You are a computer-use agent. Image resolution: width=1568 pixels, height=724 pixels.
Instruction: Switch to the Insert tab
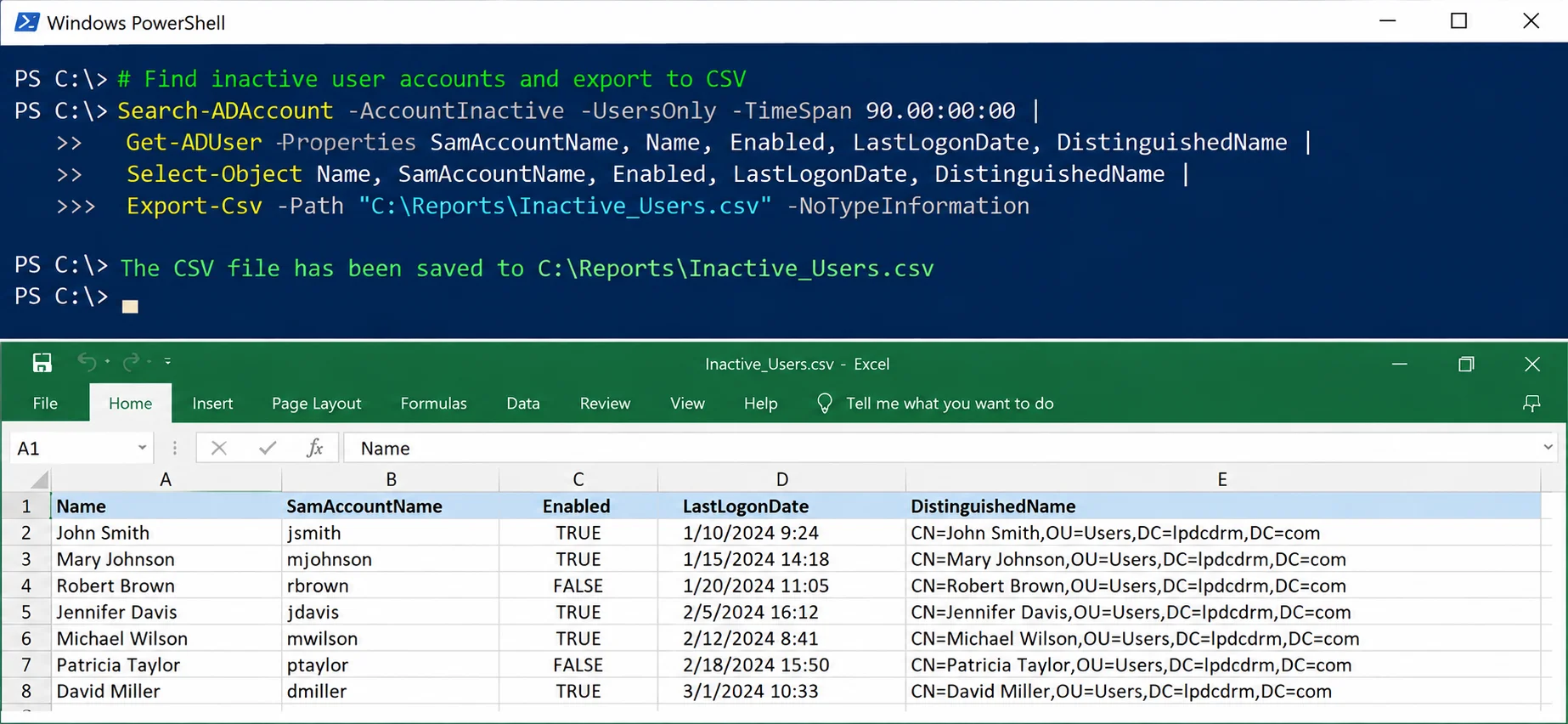(x=212, y=404)
